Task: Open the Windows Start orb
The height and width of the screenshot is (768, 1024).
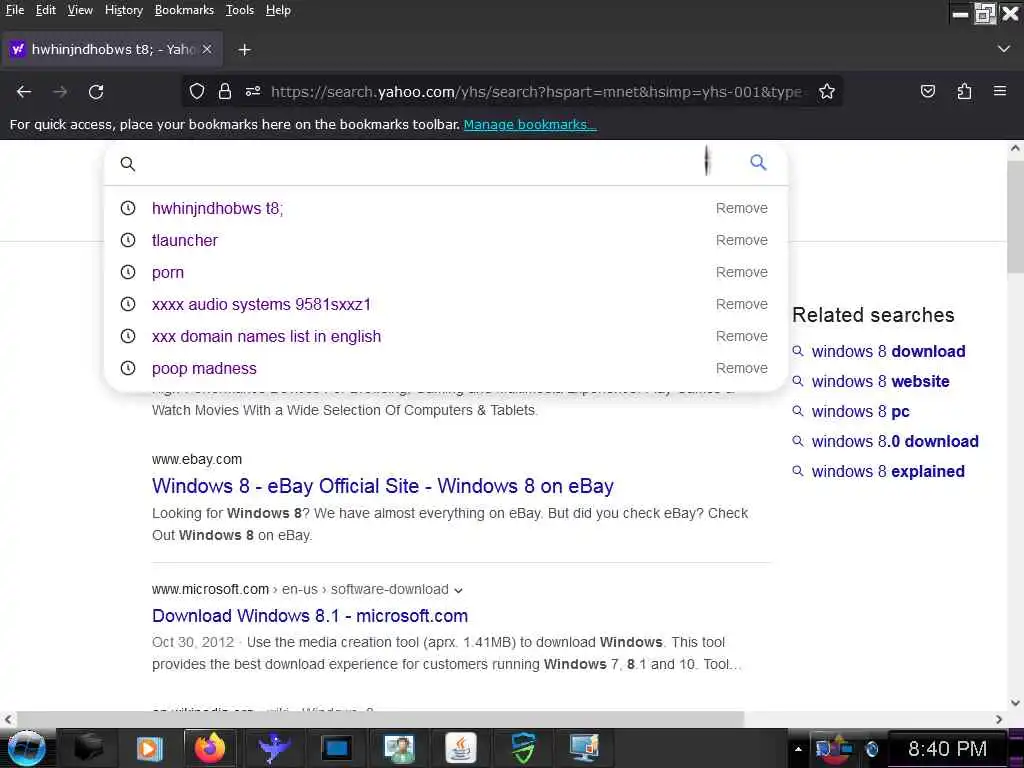Action: [26, 748]
